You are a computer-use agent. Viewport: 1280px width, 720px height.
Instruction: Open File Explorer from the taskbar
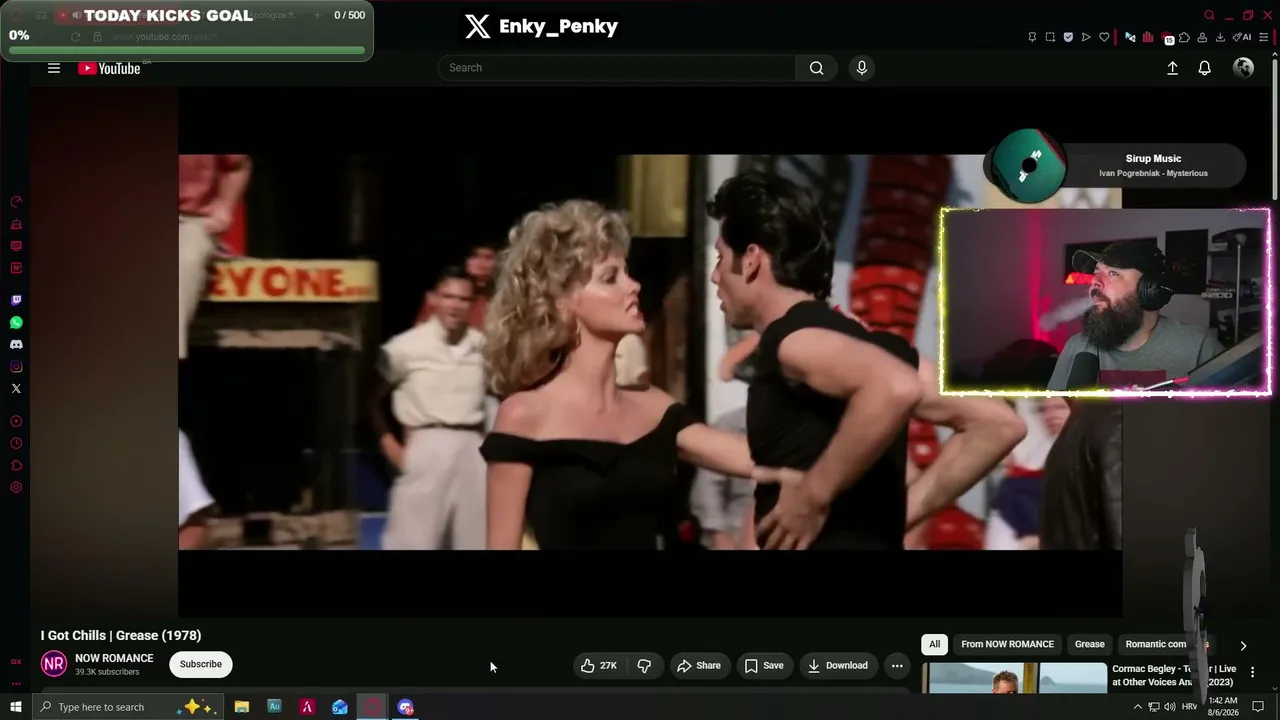tap(241, 707)
